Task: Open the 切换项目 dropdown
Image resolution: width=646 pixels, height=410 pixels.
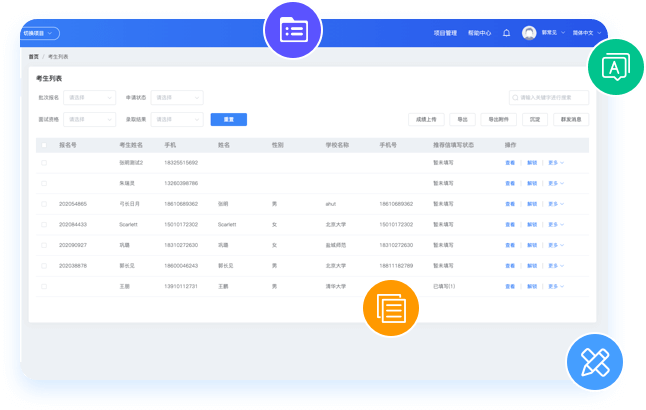Action: pos(40,33)
